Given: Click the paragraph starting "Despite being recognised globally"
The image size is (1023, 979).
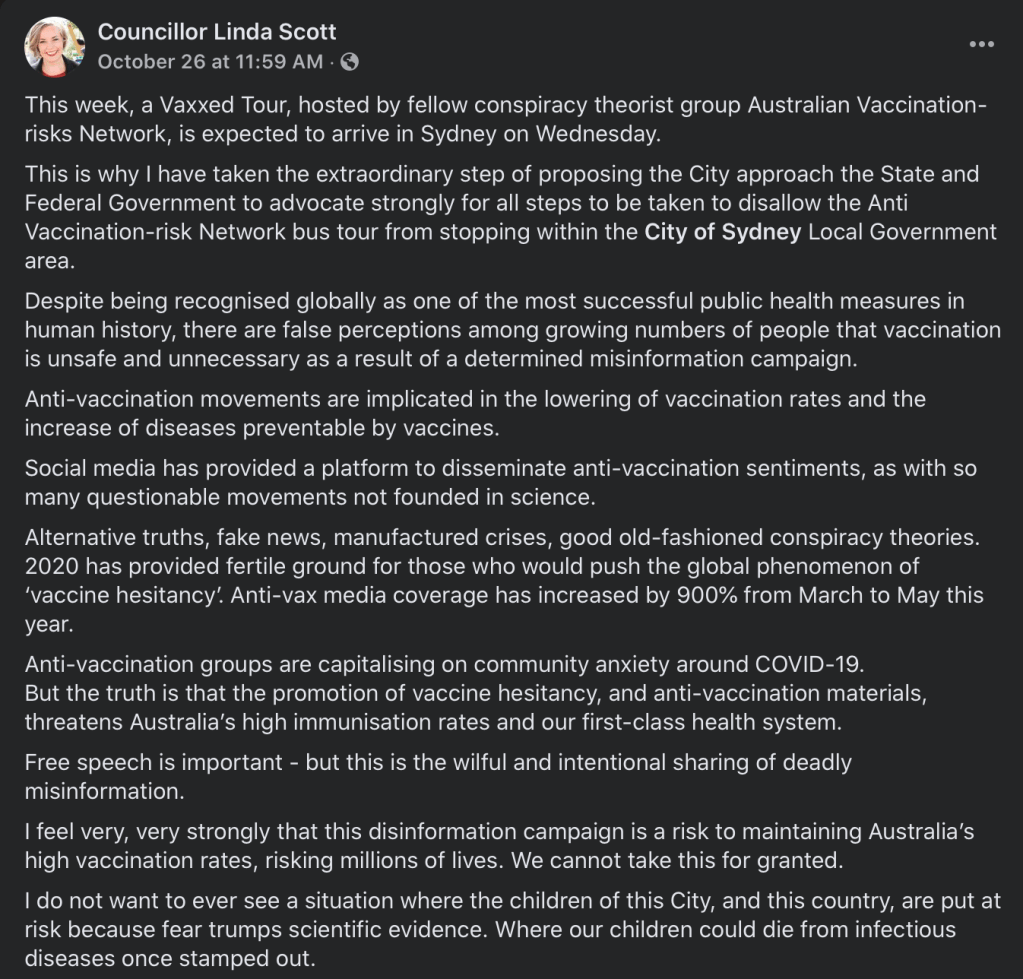Looking at the screenshot, I should (500, 329).
